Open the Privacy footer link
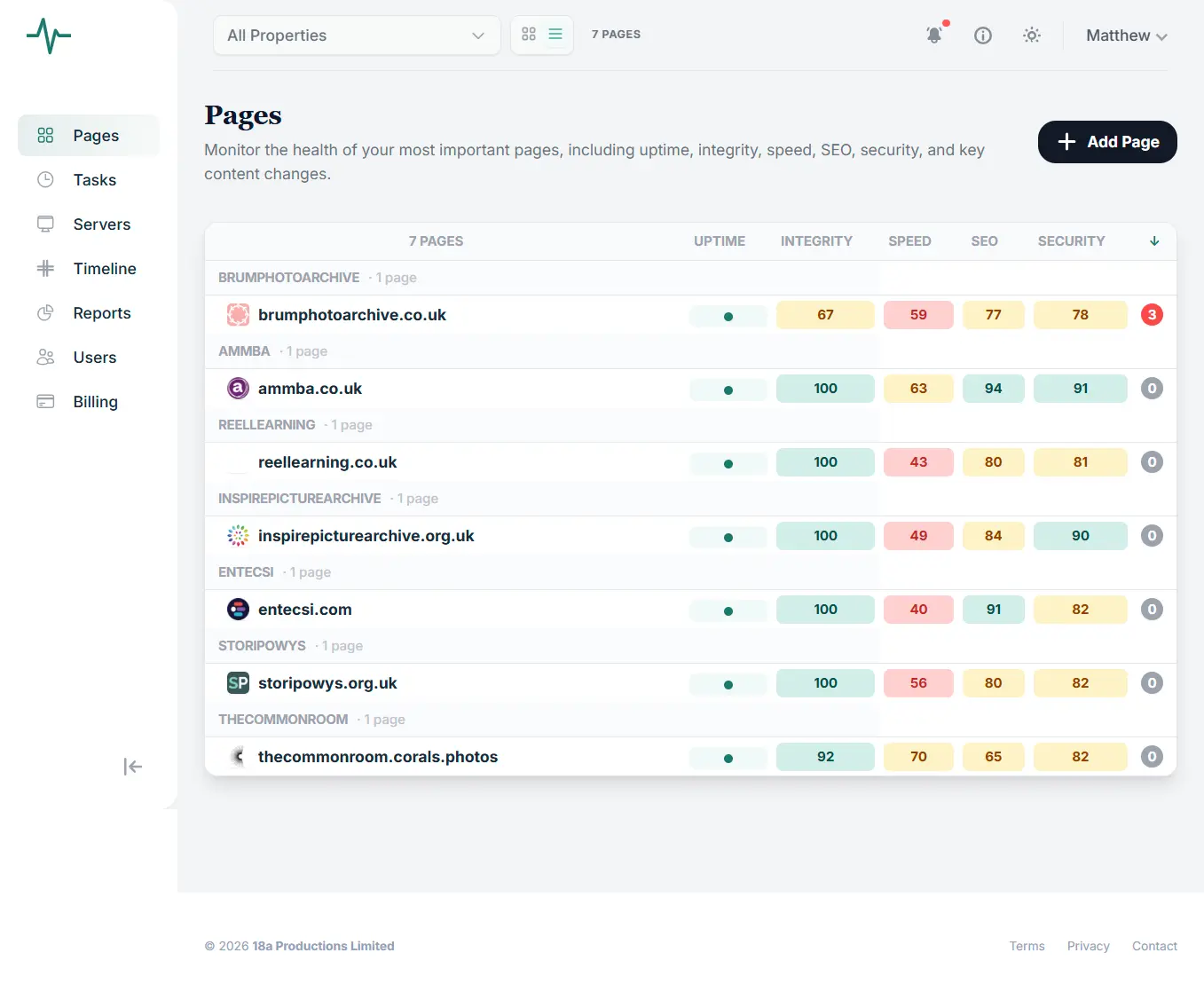This screenshot has height=1000, width=1204. 1089,946
